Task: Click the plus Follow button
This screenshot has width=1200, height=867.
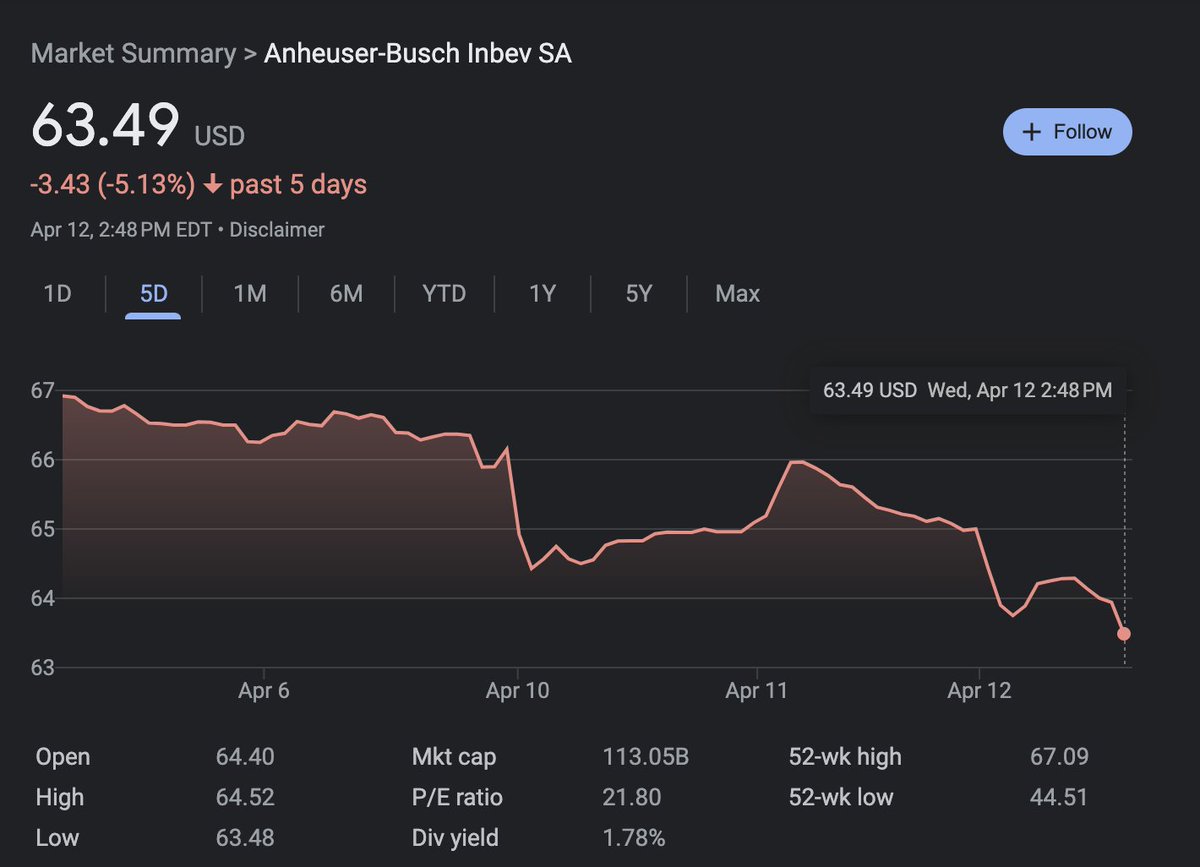Action: click(1067, 132)
